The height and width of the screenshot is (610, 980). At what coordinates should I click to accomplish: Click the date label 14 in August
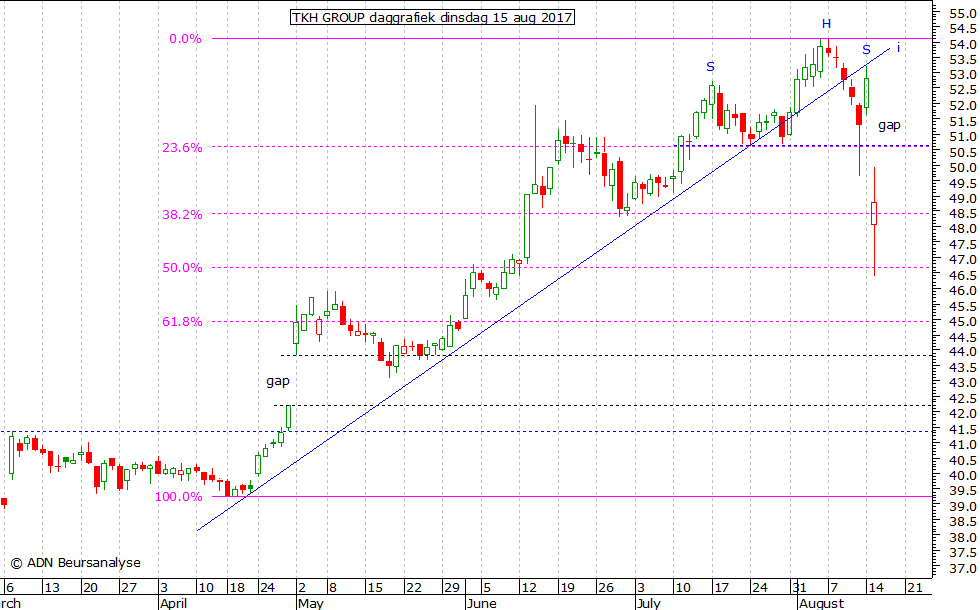point(876,588)
